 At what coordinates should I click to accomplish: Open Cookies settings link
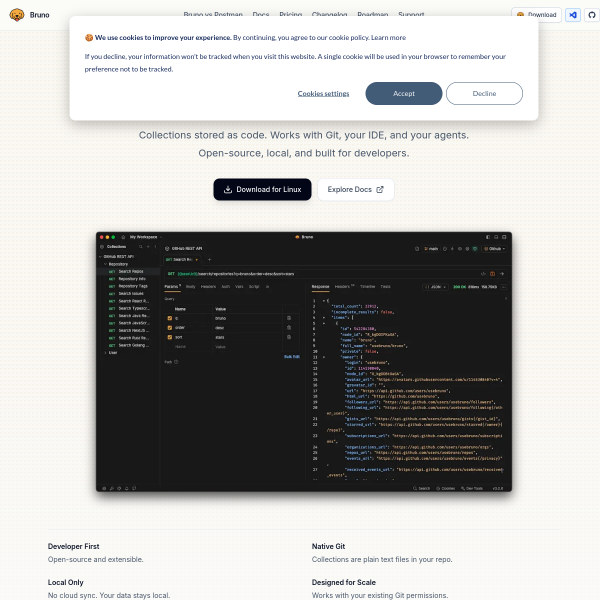point(323,93)
